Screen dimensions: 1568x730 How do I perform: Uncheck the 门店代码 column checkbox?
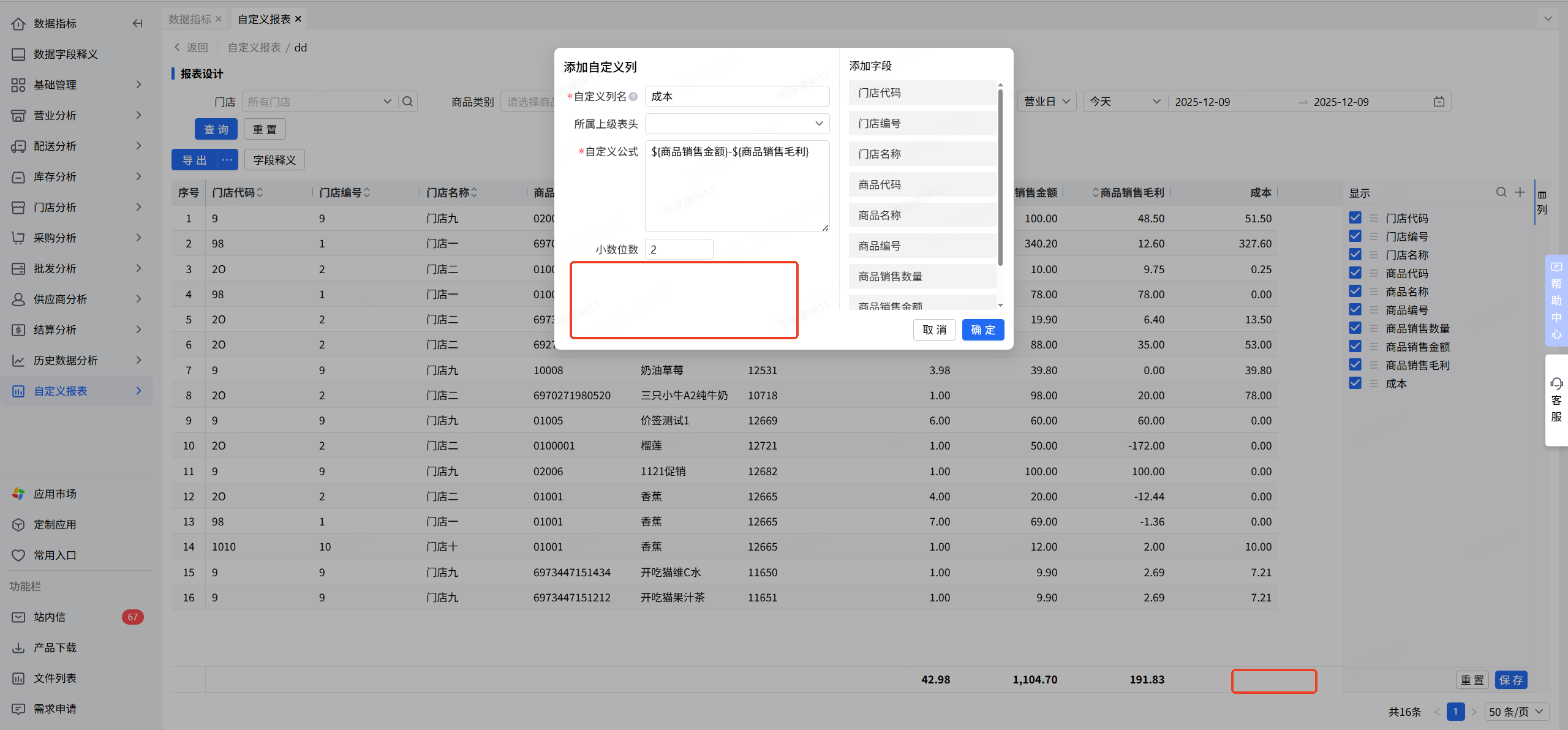click(x=1355, y=218)
